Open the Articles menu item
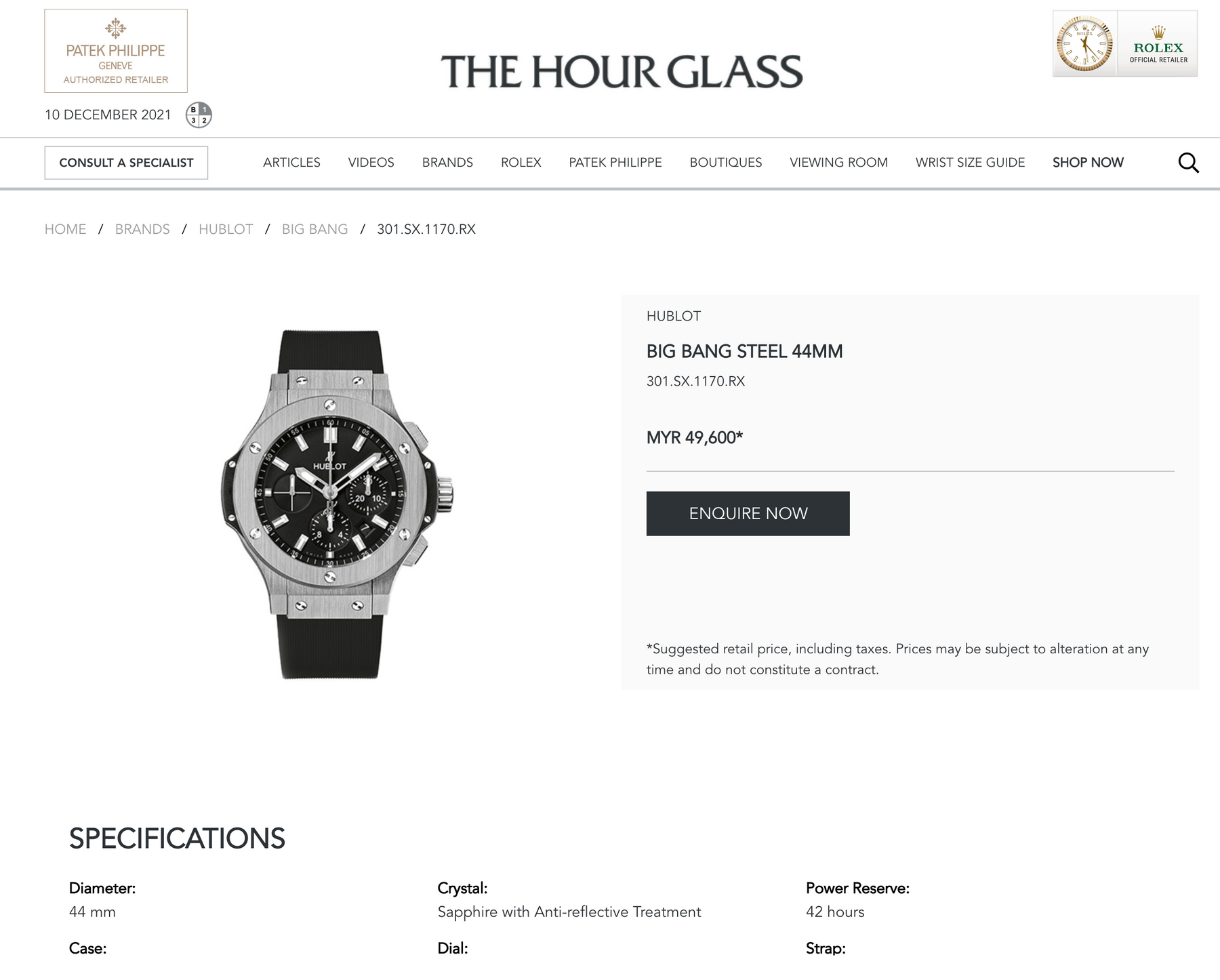Screen dimensions: 1220x980 [291, 163]
